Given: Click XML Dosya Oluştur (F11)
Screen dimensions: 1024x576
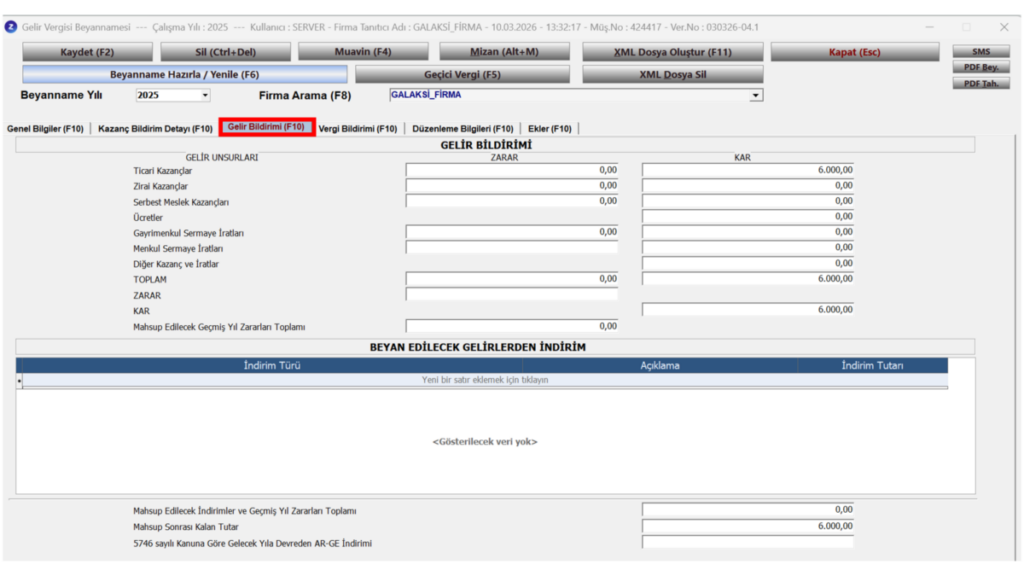Looking at the screenshot, I should tap(673, 52).
